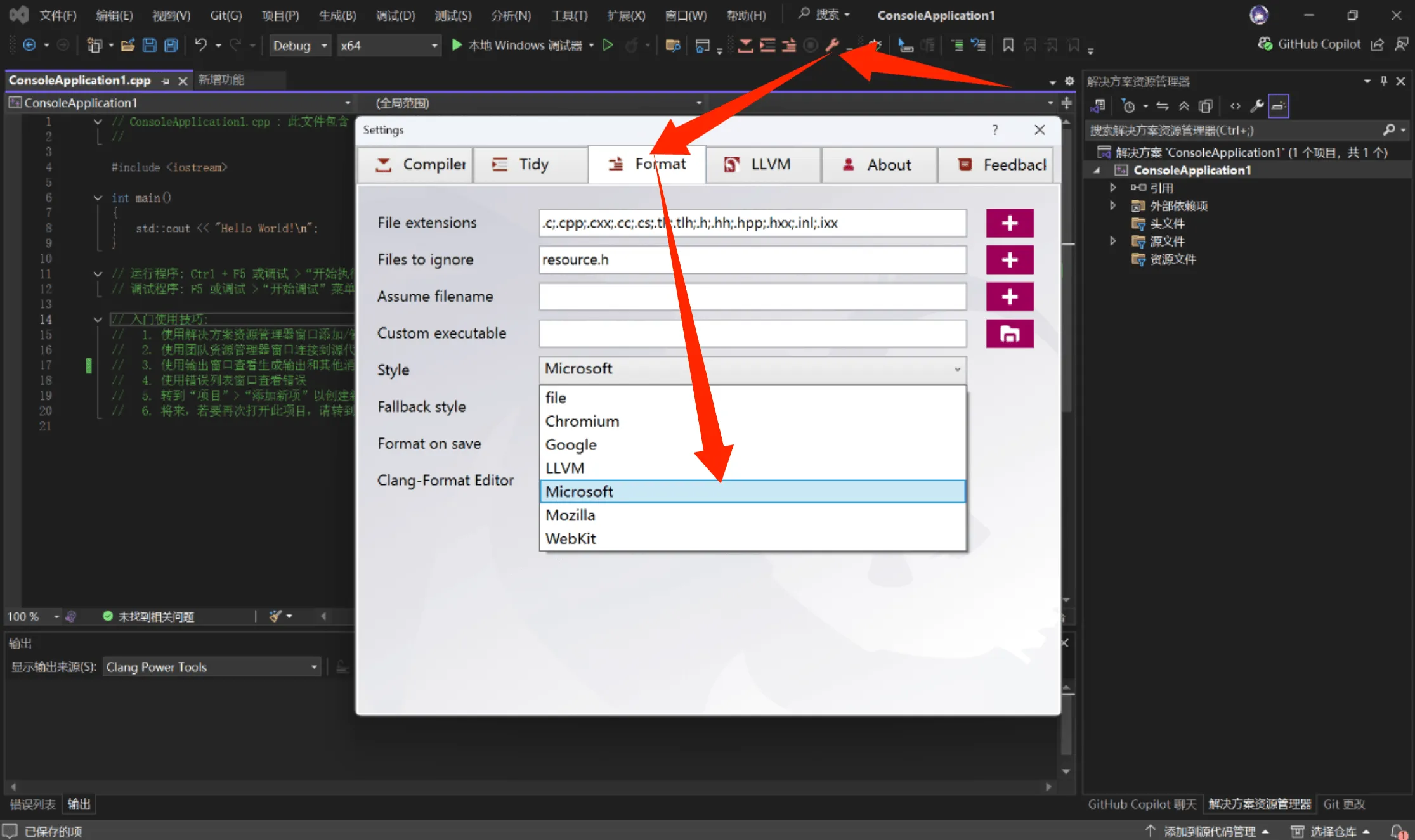Expand the 源文件 folder node
Image resolution: width=1415 pixels, height=840 pixels.
(1112, 241)
